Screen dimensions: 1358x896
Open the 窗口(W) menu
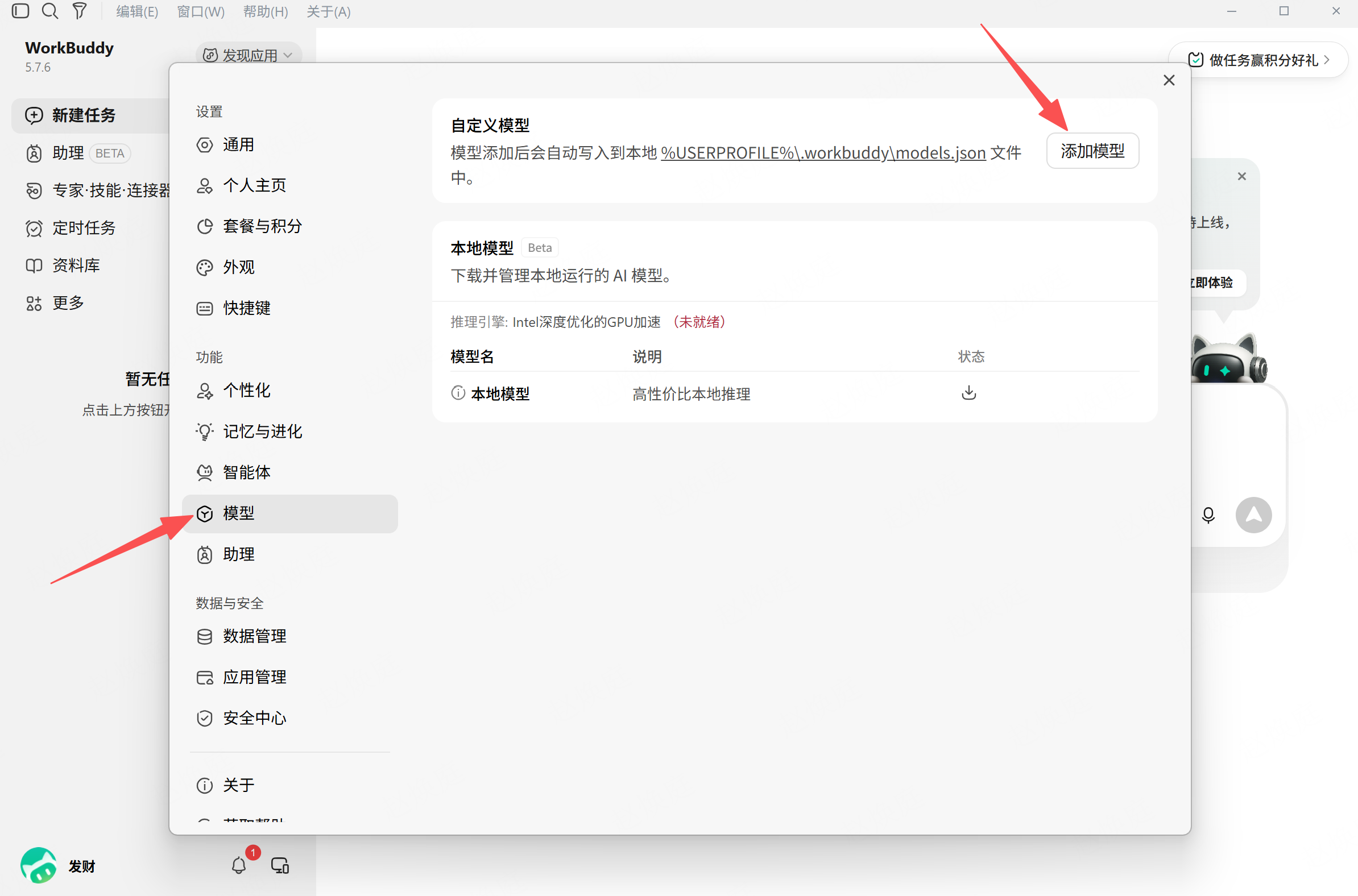coord(201,11)
